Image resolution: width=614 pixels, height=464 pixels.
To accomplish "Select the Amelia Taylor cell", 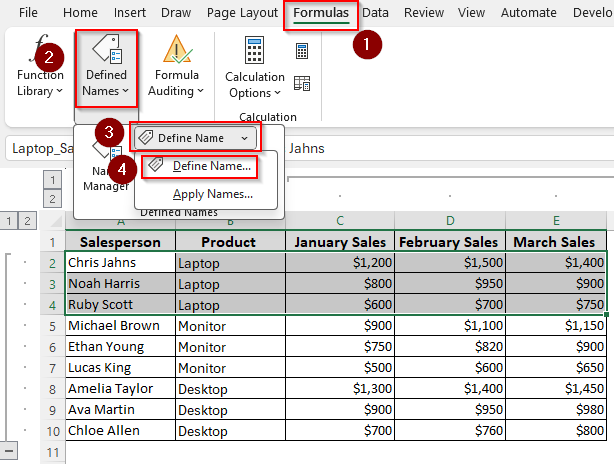I will 120,389.
